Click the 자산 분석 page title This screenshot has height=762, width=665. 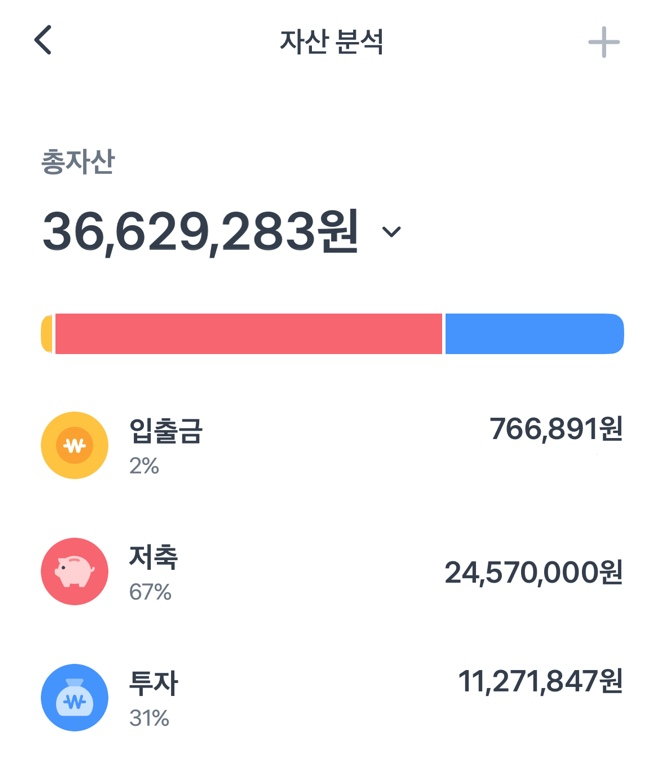tap(332, 42)
